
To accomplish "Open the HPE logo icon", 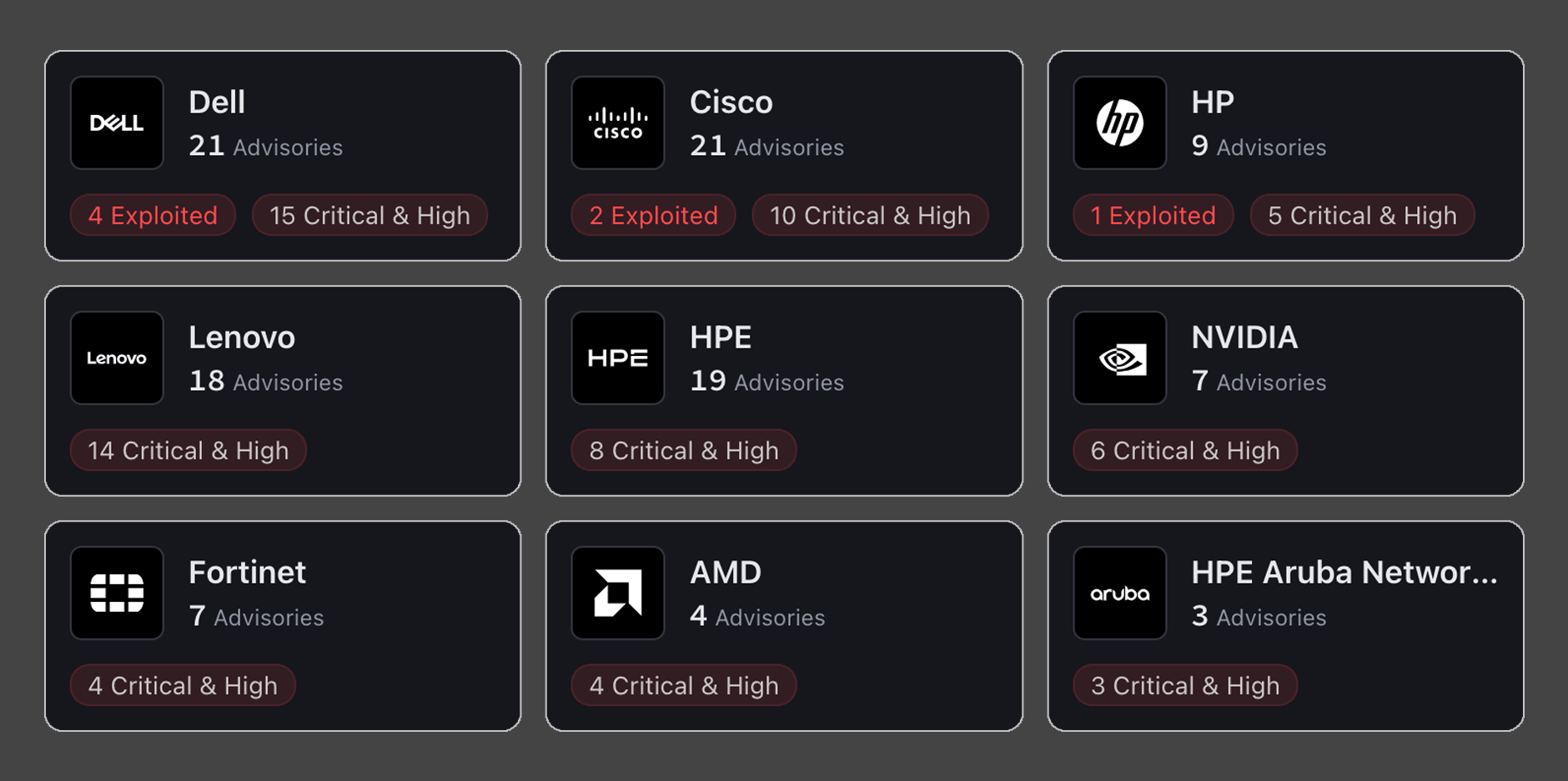I will [618, 358].
